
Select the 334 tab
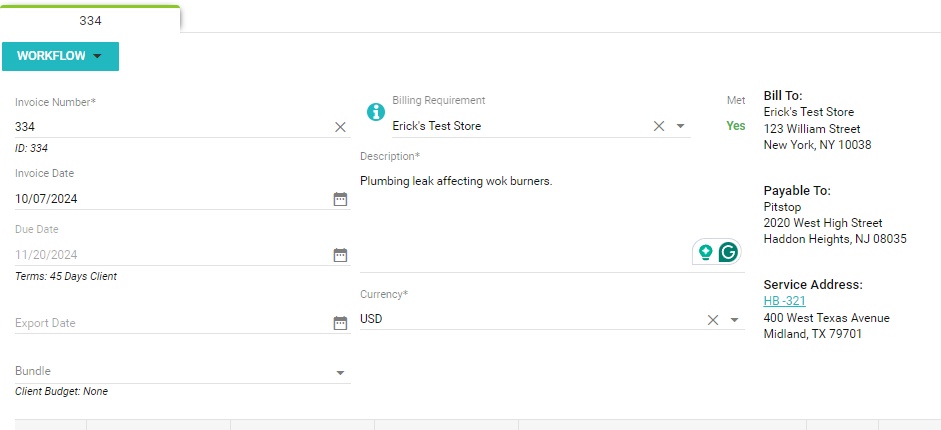[90, 20]
